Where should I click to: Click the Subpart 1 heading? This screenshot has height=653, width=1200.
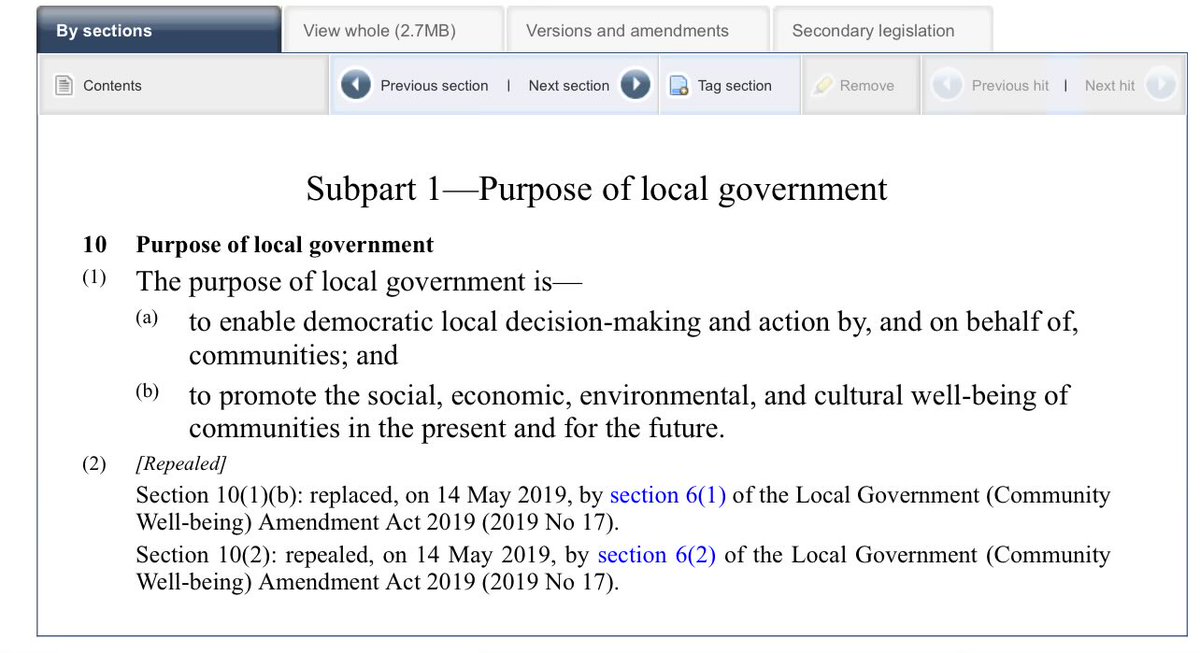click(x=597, y=188)
